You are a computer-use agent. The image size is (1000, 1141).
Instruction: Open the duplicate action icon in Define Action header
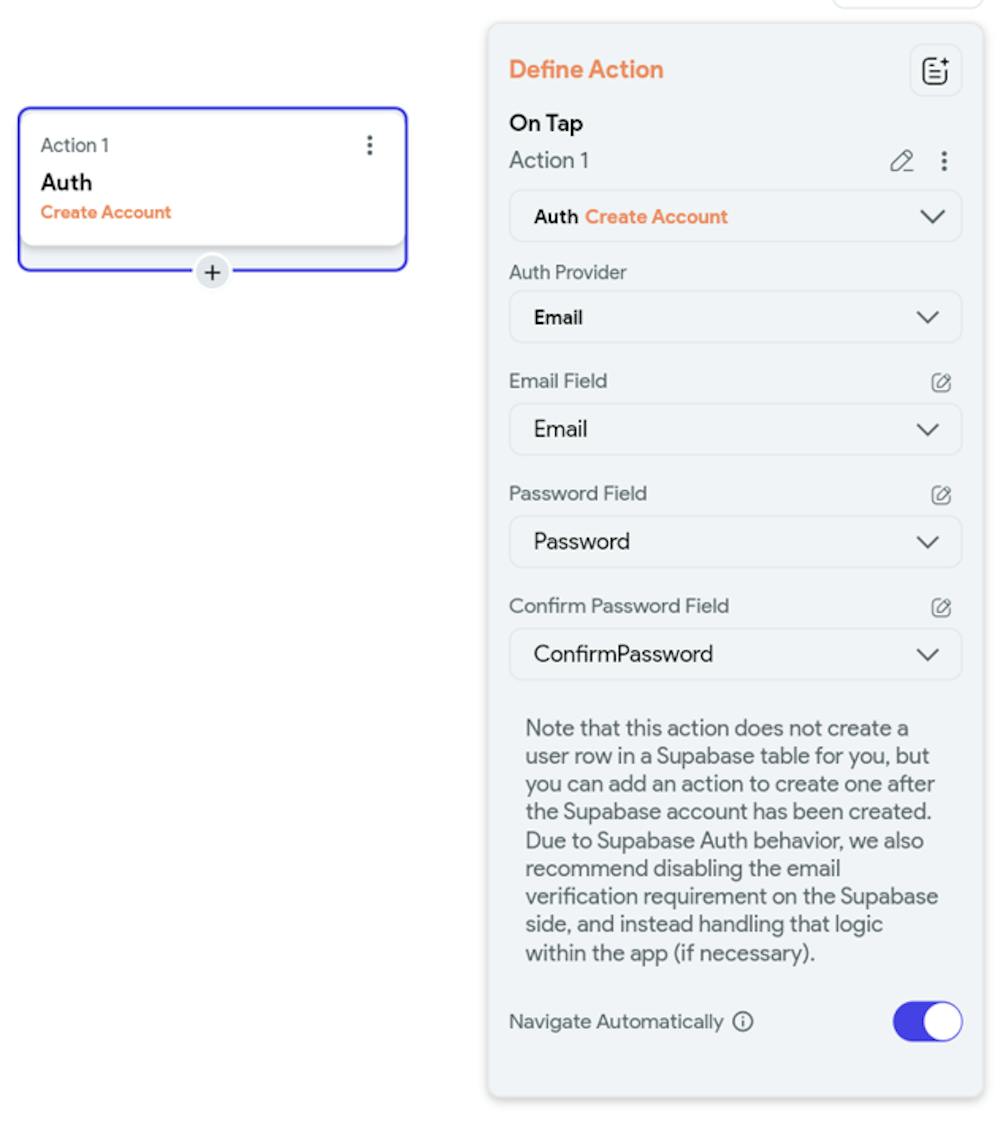[934, 69]
